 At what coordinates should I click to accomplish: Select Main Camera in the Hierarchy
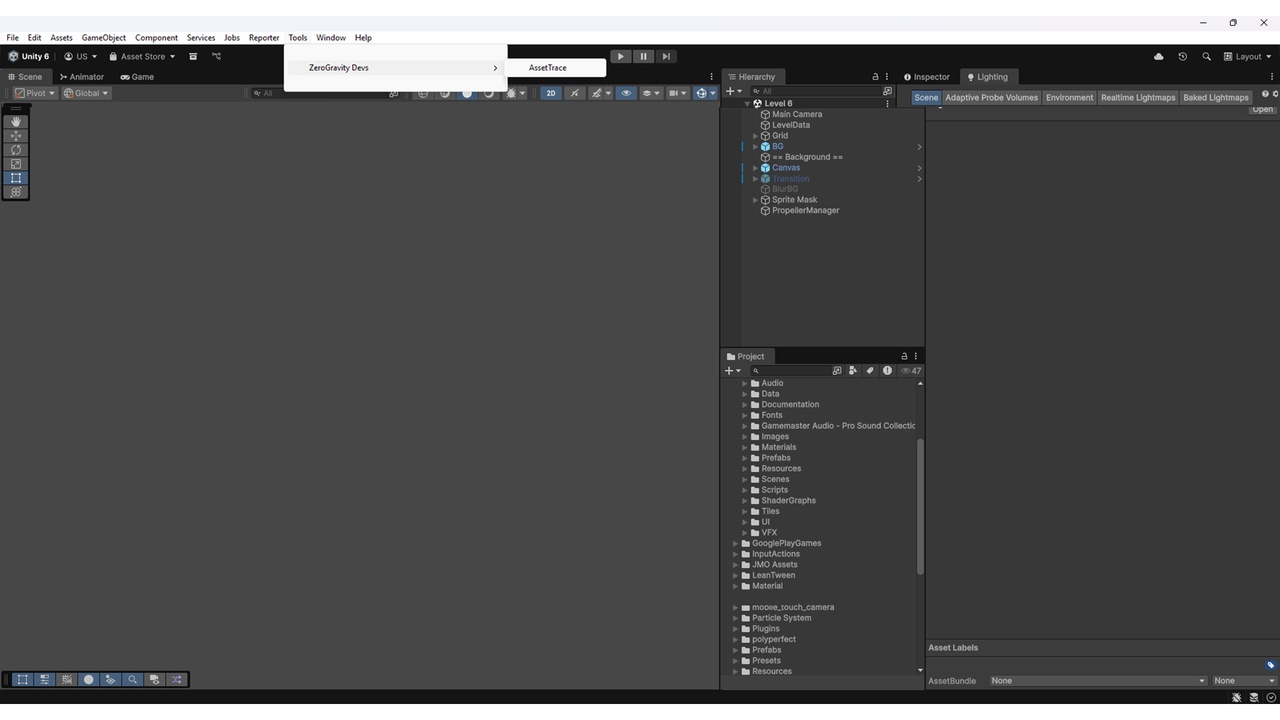point(797,115)
